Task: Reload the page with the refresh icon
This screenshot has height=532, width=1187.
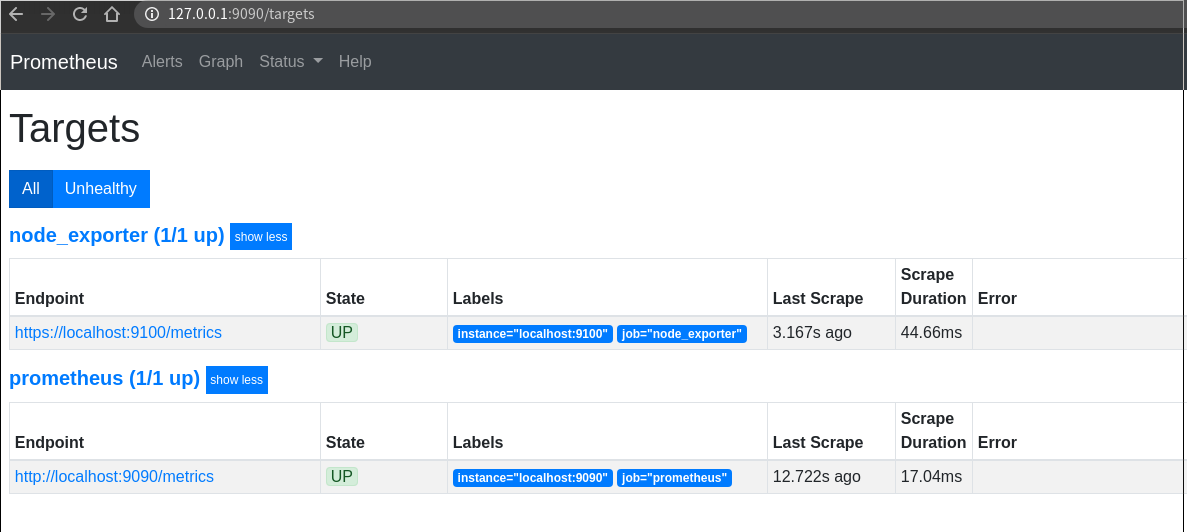Action: click(x=80, y=14)
